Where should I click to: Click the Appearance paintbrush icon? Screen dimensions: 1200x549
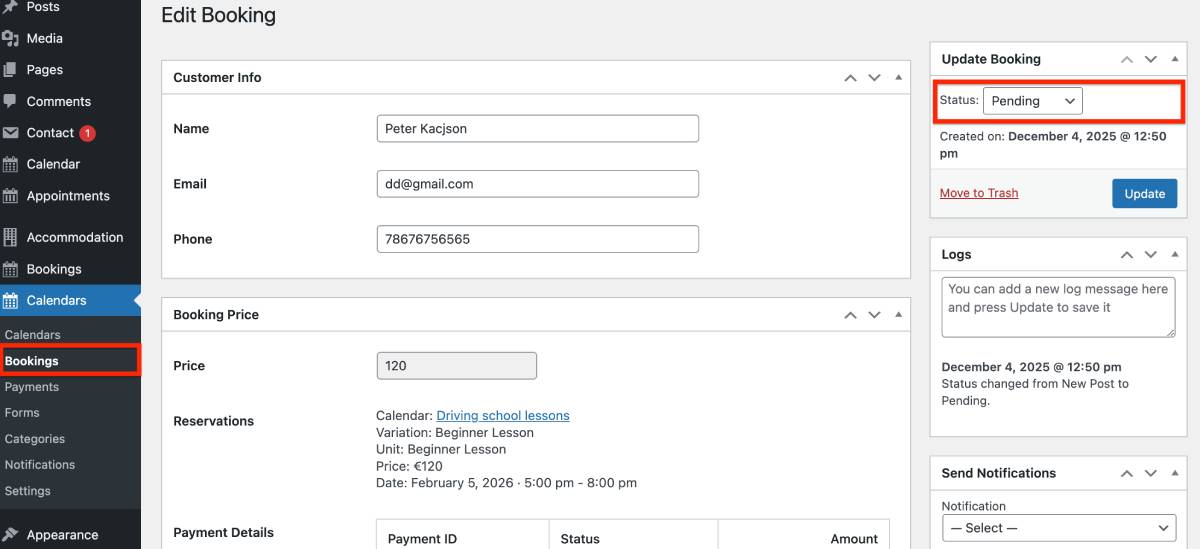tap(11, 534)
